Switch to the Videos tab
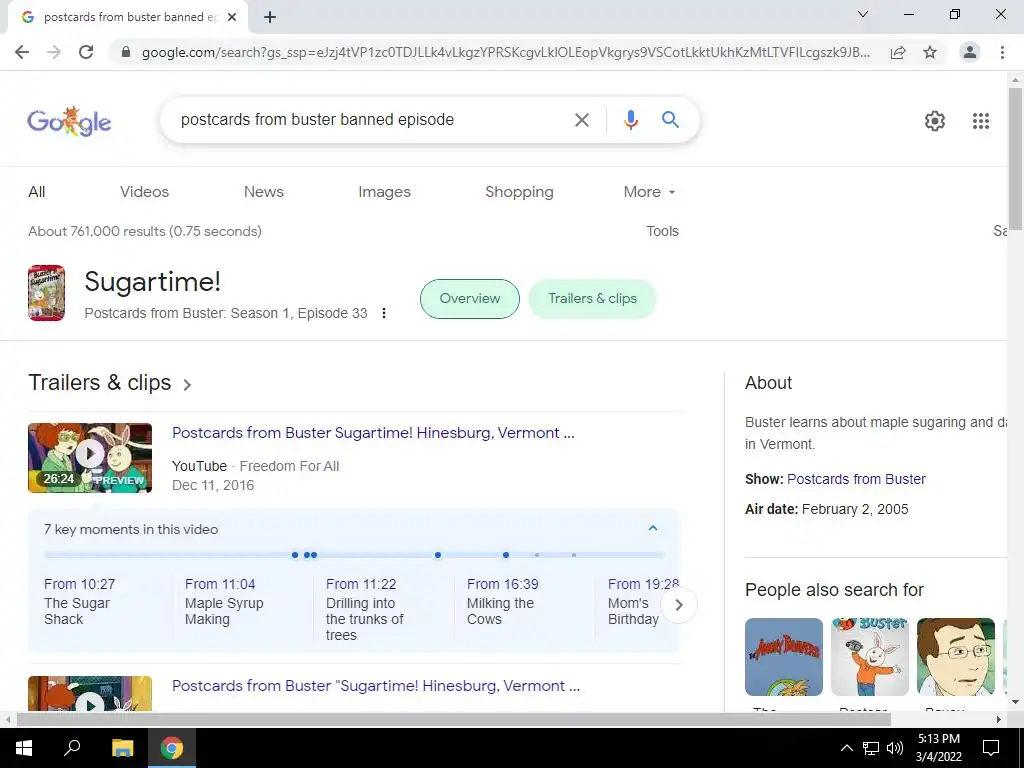 tap(144, 192)
